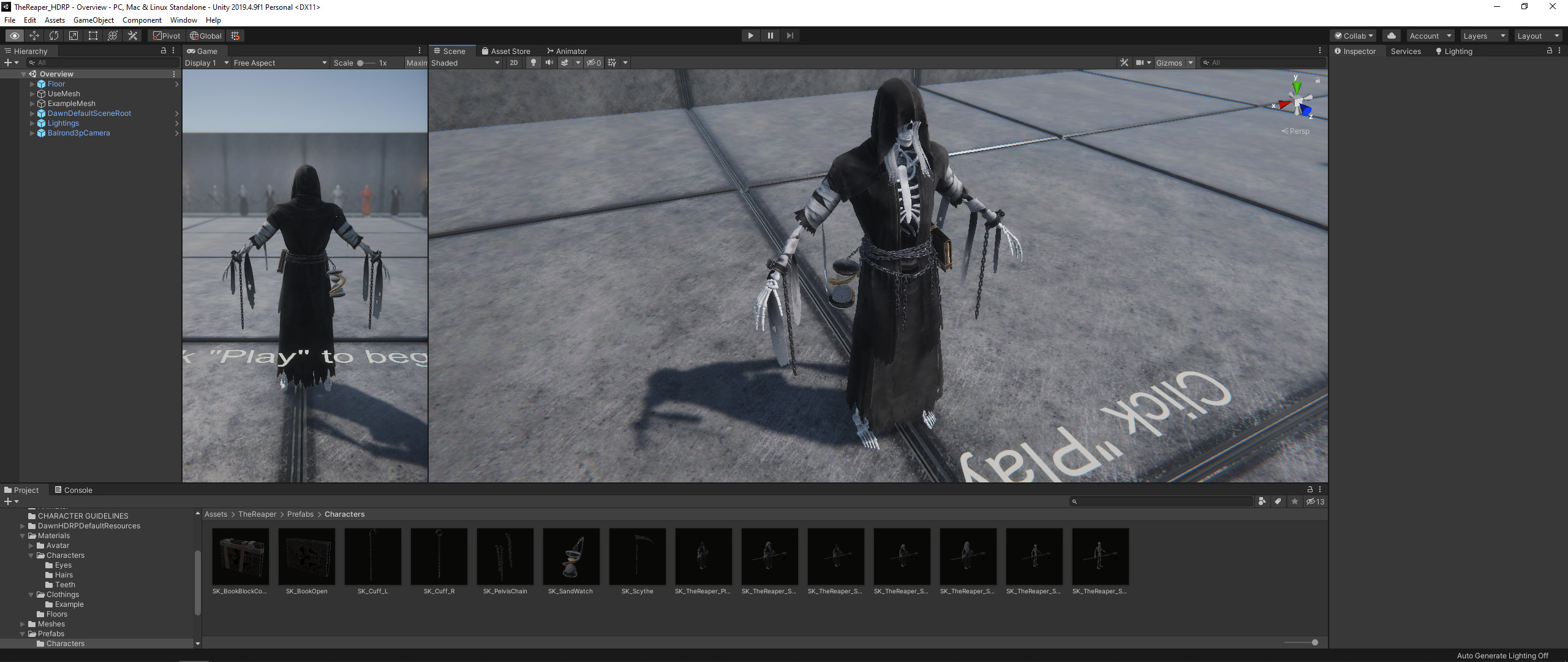Switch to the Asset Store tab
Screen dimensions: 1568x662
[x=506, y=51]
